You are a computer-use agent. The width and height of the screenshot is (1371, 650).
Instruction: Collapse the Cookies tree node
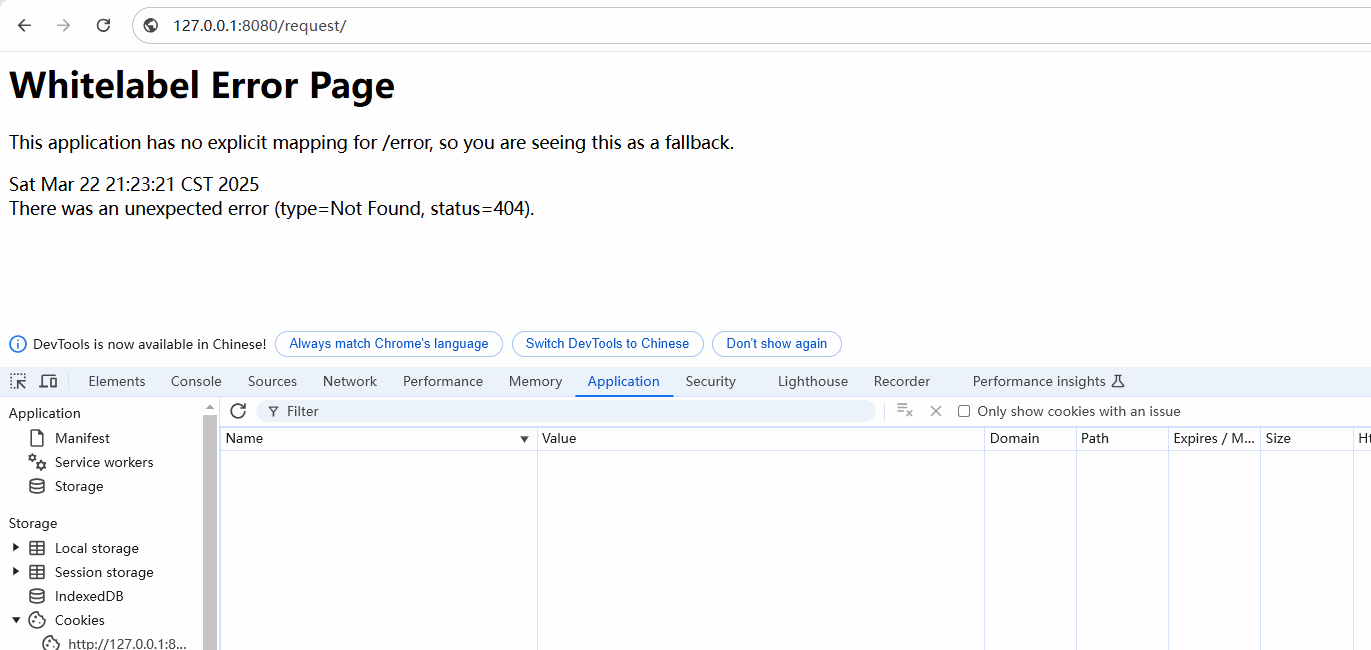[x=15, y=620]
